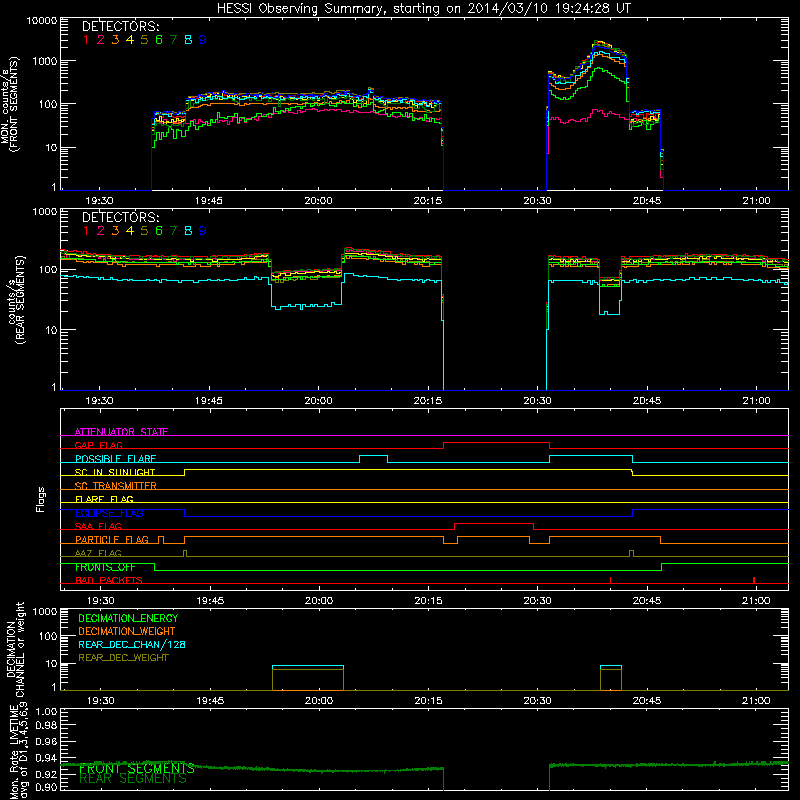Click the short POSSIBLE FLARE pulse near 20:07
This screenshot has height=800, width=800.
[373, 456]
